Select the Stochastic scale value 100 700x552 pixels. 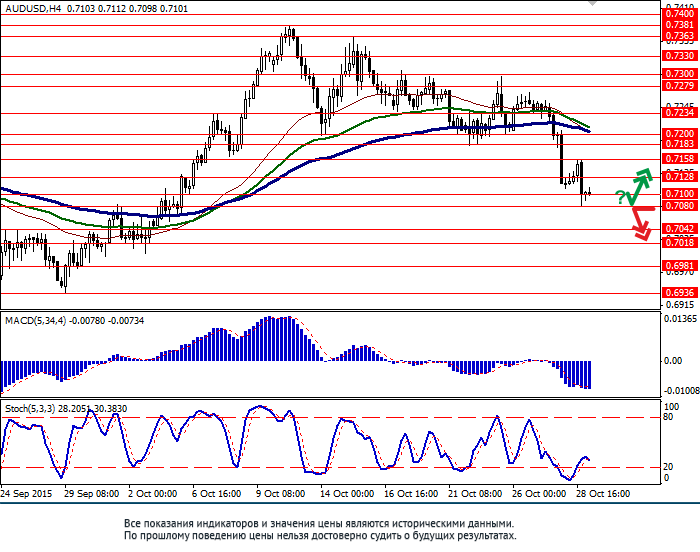pos(672,407)
